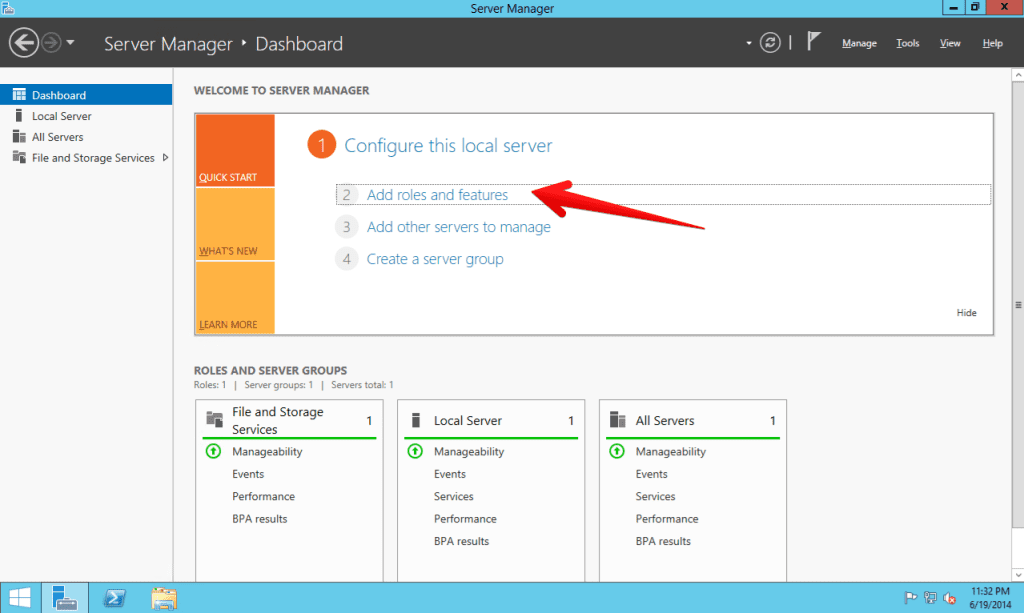Open Events in Local Server tile
Screen dimensions: 1024x613
450,474
